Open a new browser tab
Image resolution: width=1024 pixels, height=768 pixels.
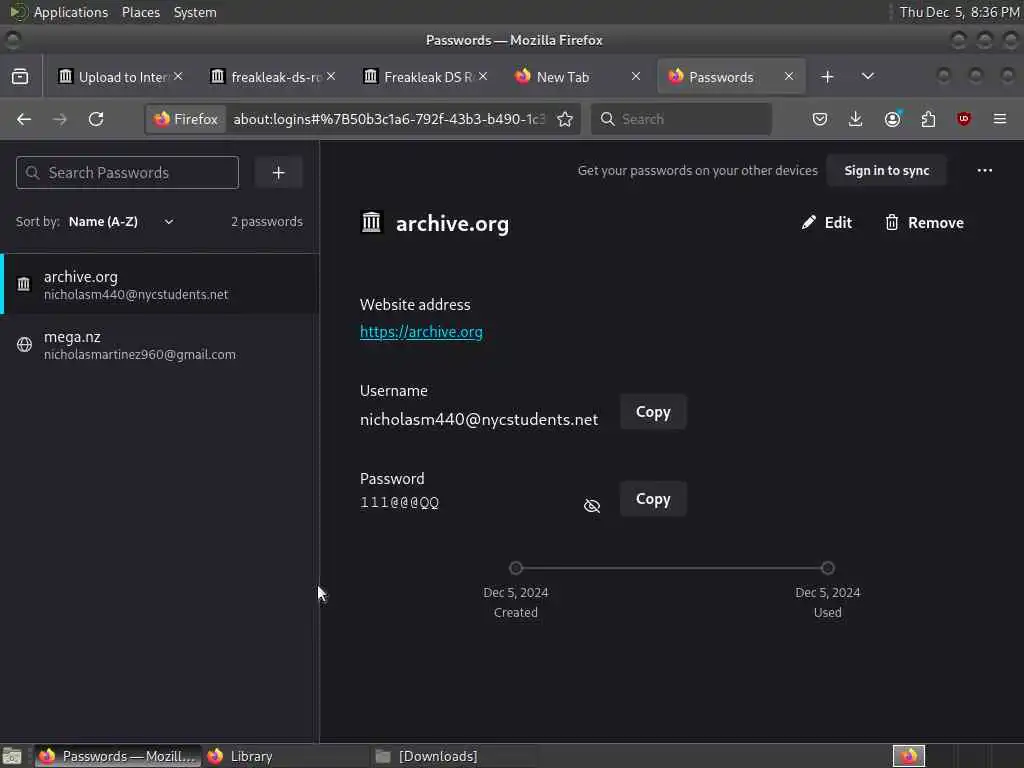(x=827, y=76)
